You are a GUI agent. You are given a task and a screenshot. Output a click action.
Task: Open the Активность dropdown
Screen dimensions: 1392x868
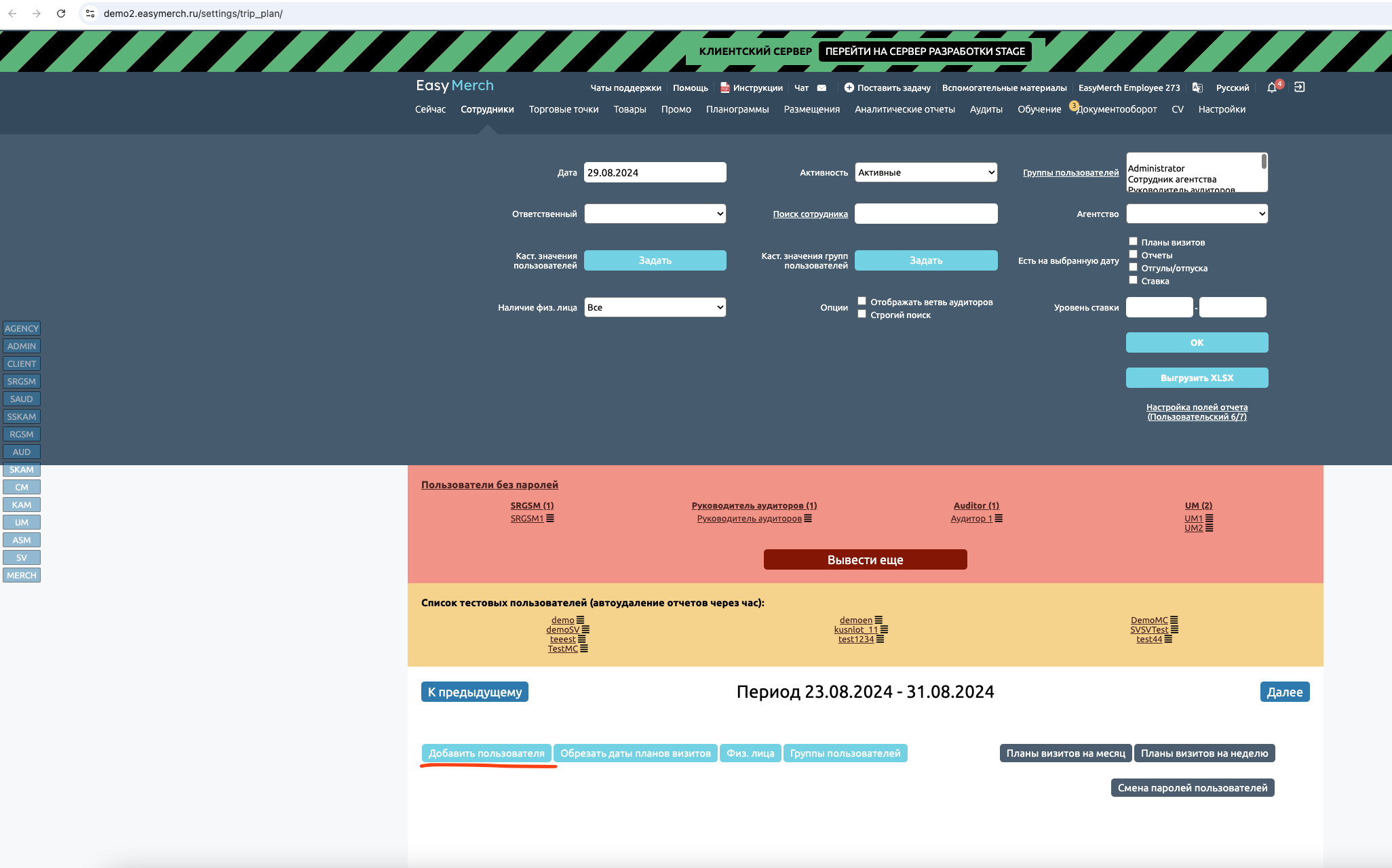(925, 172)
